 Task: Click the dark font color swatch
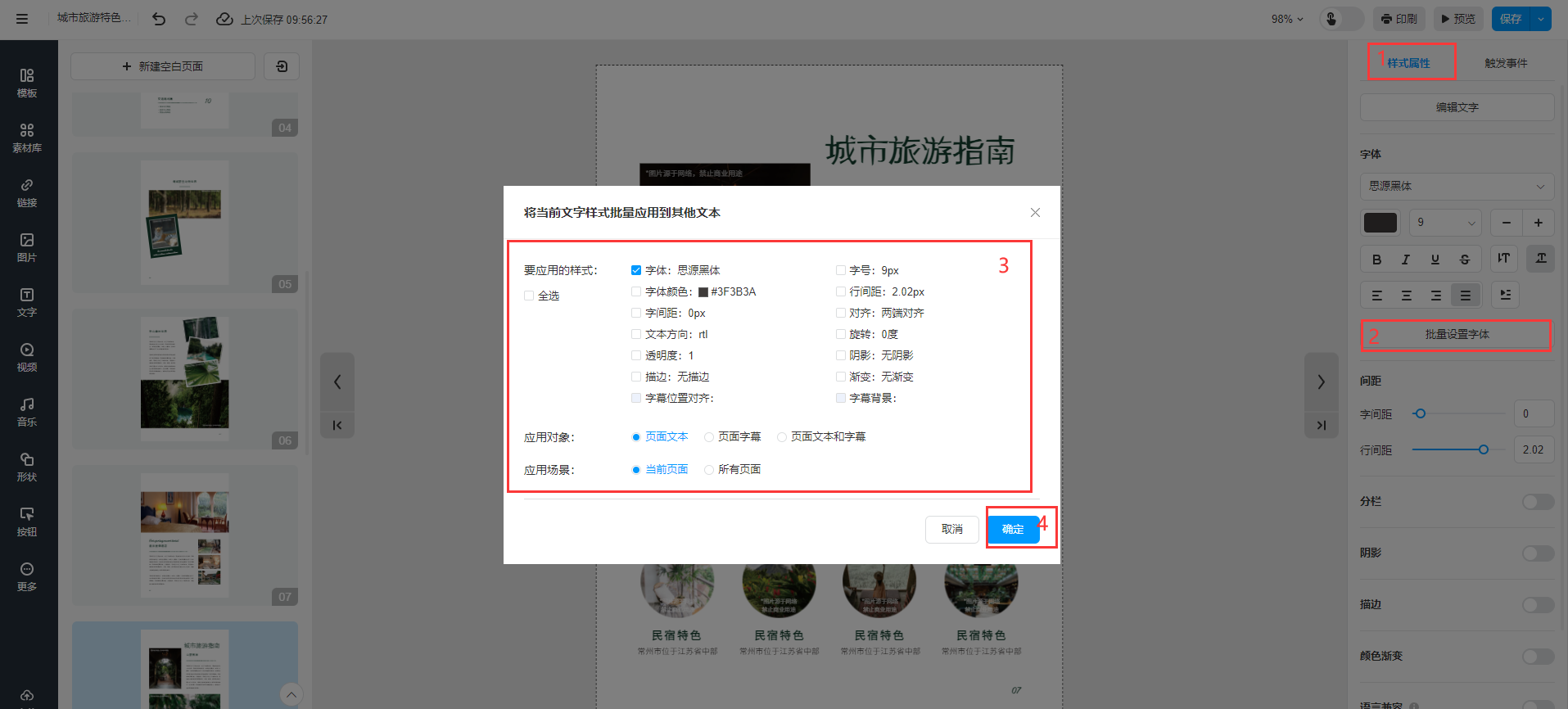[1380, 223]
